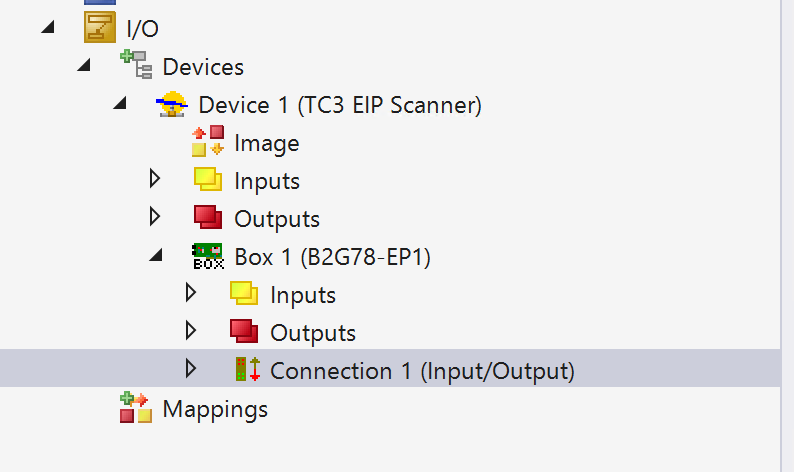
Task: Click the I/O node icon
Action: pyautogui.click(x=99, y=28)
